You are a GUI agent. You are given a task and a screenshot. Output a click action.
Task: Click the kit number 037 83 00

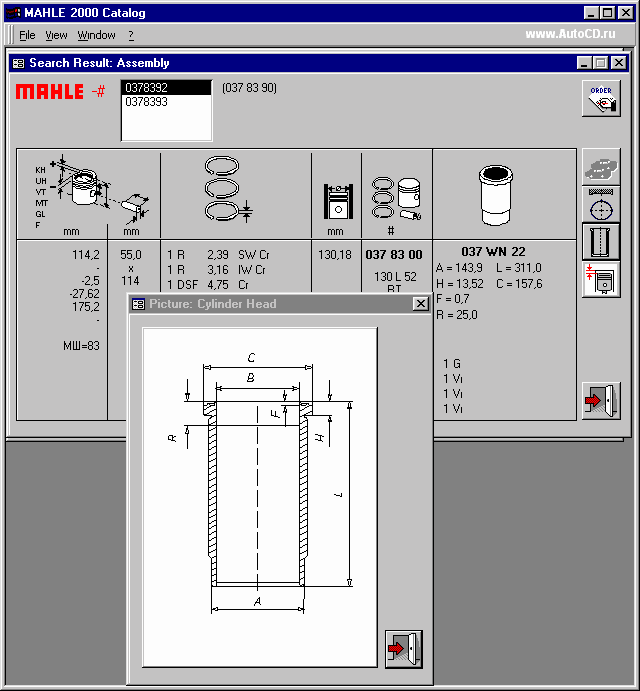(x=394, y=255)
